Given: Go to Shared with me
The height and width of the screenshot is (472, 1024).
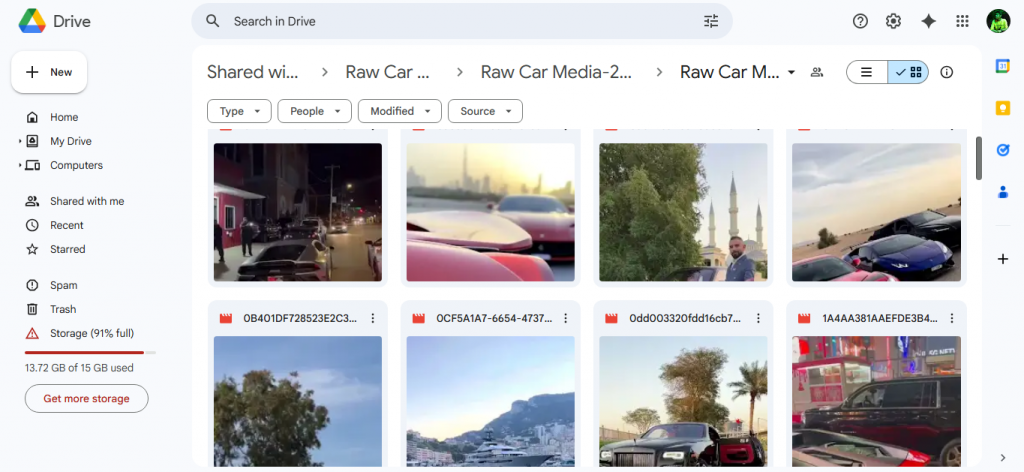Looking at the screenshot, I should [86, 201].
